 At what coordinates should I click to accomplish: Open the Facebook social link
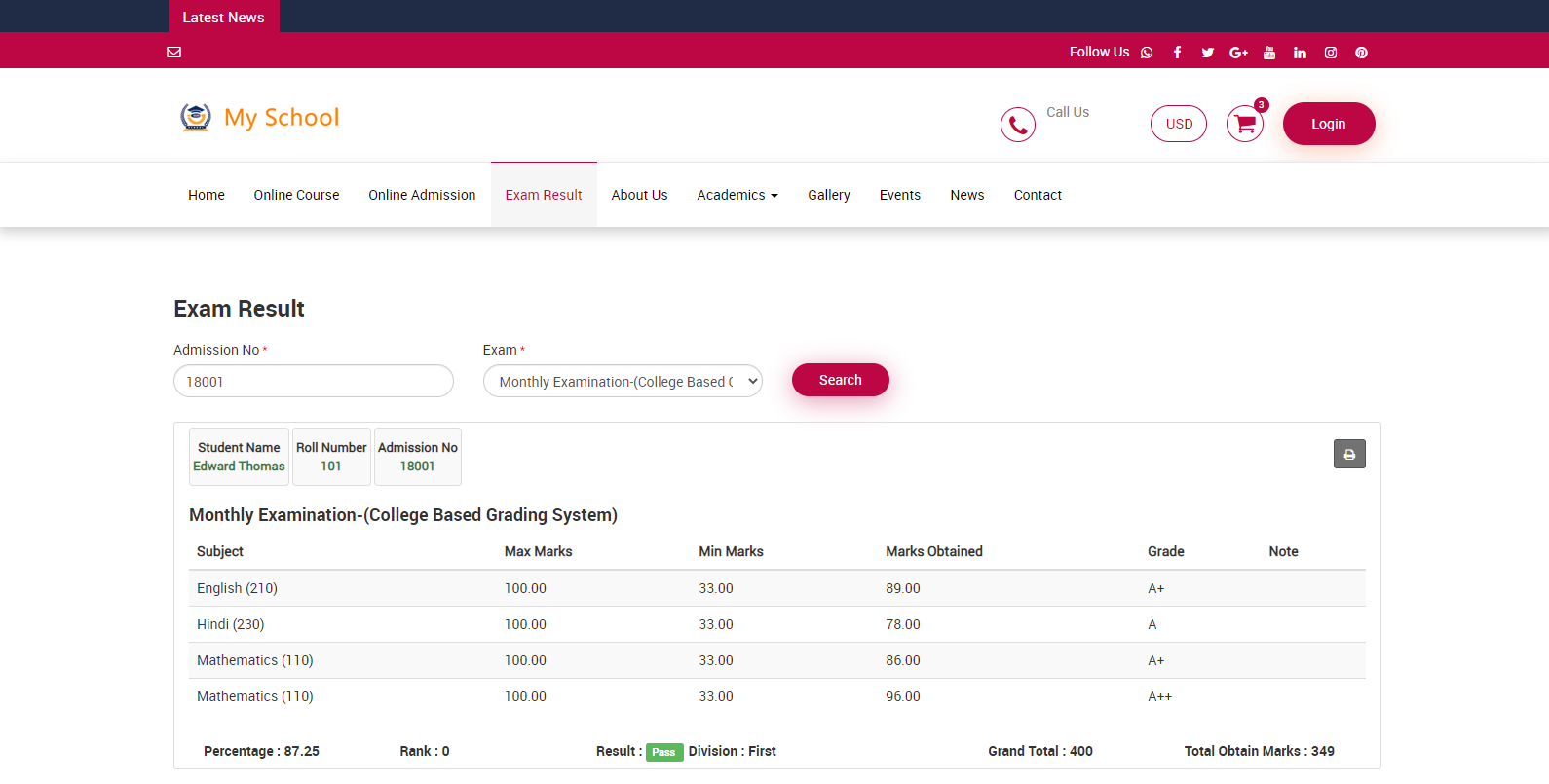pyautogui.click(x=1177, y=53)
